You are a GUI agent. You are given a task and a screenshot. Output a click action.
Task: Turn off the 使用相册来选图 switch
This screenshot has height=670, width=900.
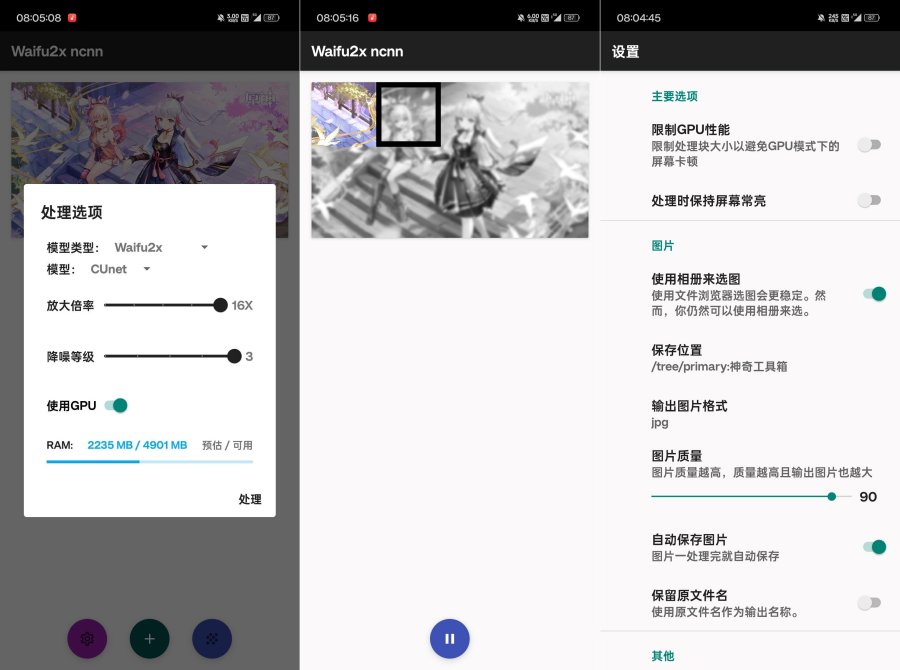875,295
